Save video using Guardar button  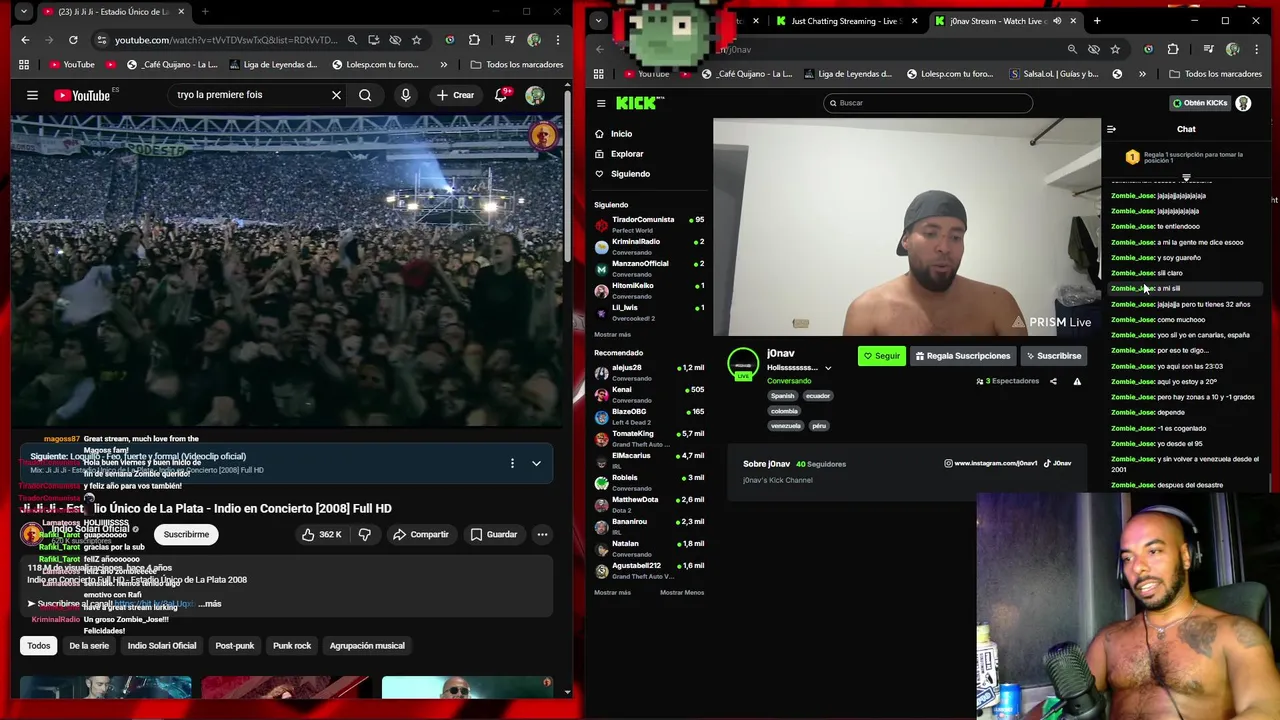coord(494,534)
